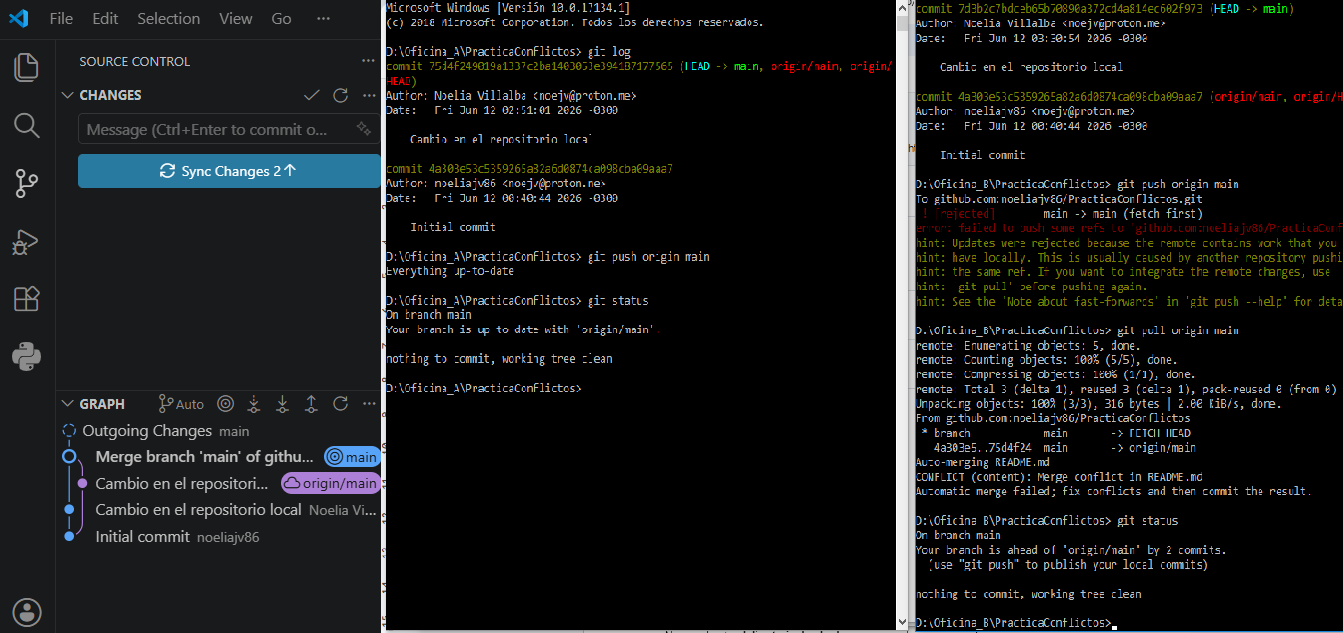Commit changes using the checkmark icon
This screenshot has height=633, width=1343.
tap(312, 95)
